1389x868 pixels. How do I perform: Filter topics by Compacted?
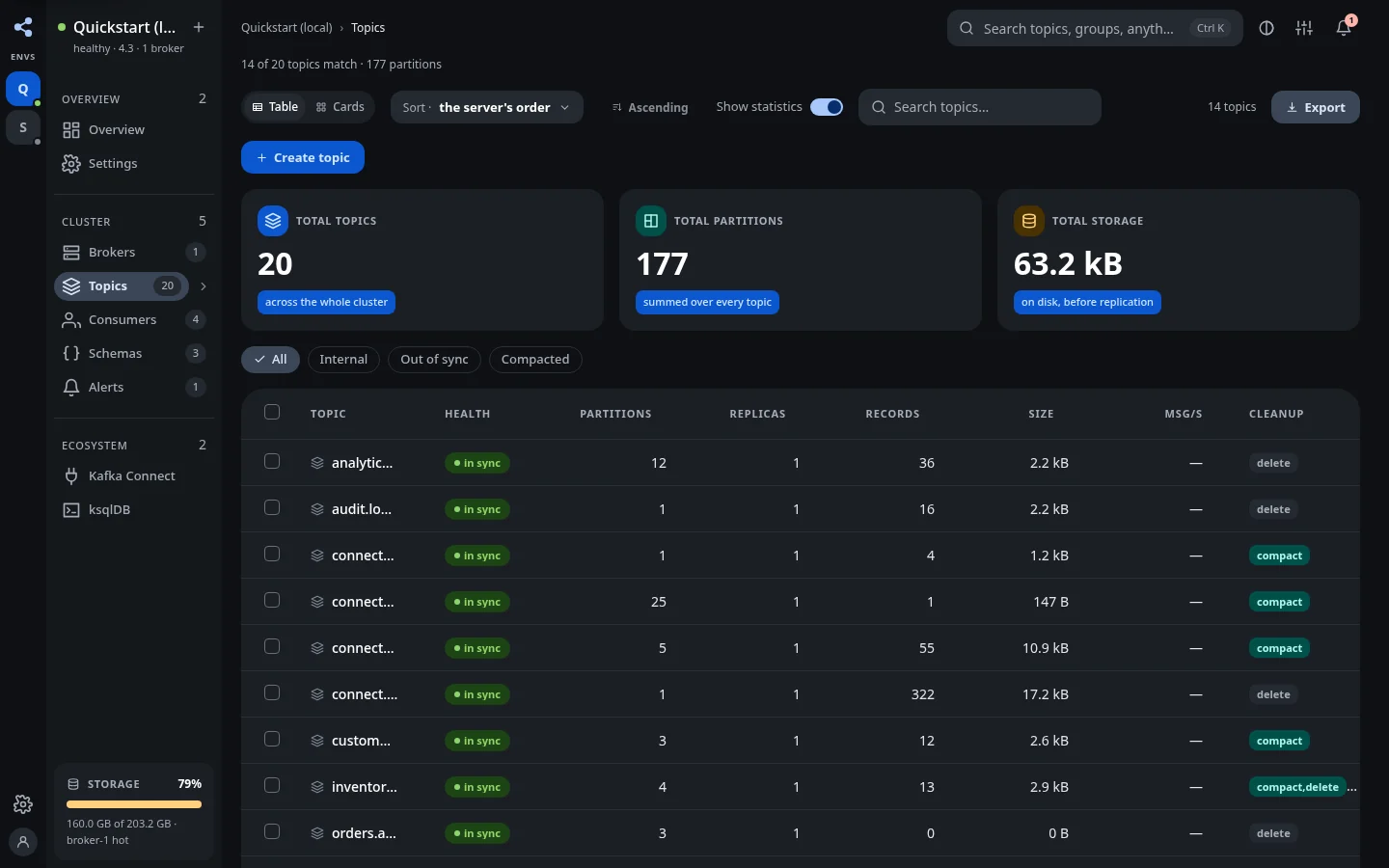click(535, 360)
